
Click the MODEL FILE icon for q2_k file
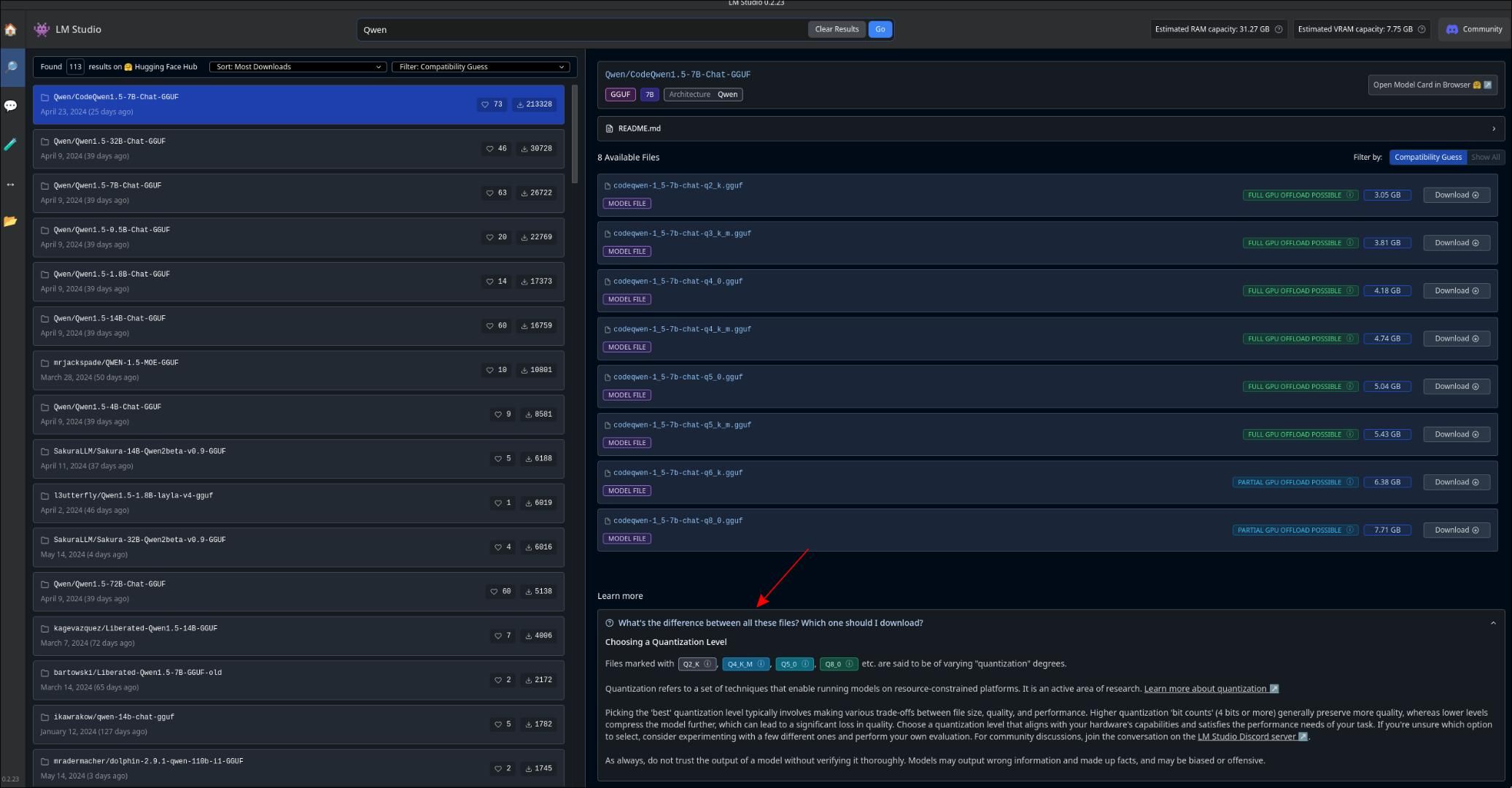point(626,203)
